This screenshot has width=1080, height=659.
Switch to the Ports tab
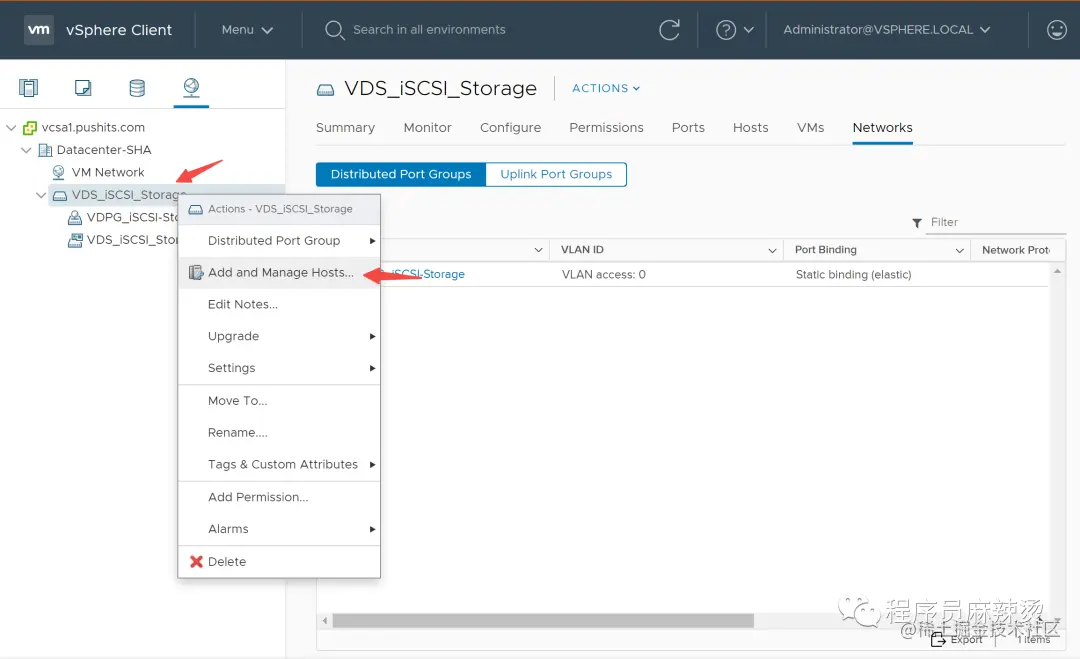click(x=688, y=127)
